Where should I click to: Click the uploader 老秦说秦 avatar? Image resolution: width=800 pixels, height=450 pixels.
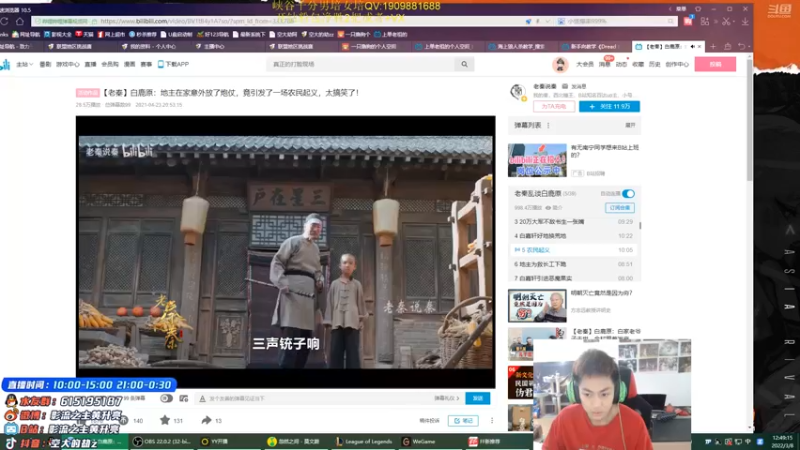(x=517, y=92)
